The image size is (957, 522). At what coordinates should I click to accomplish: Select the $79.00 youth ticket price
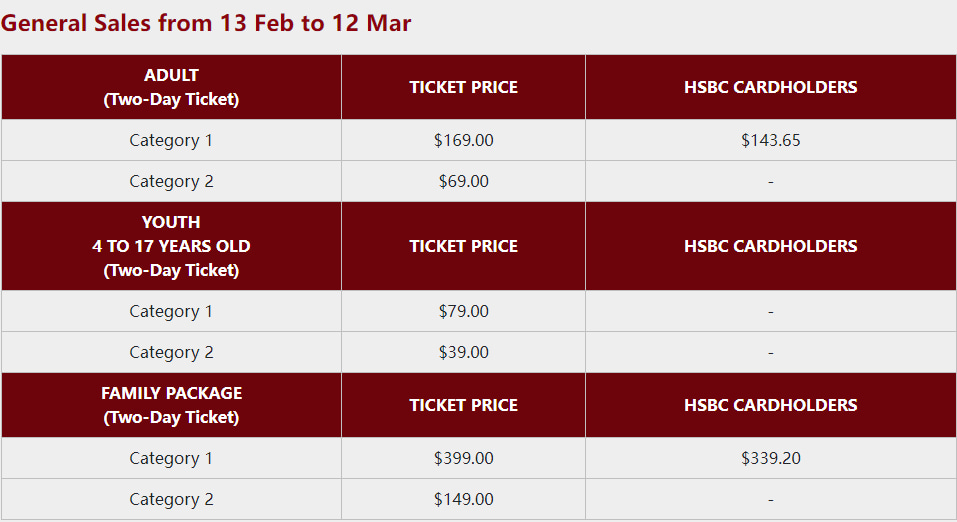463,312
